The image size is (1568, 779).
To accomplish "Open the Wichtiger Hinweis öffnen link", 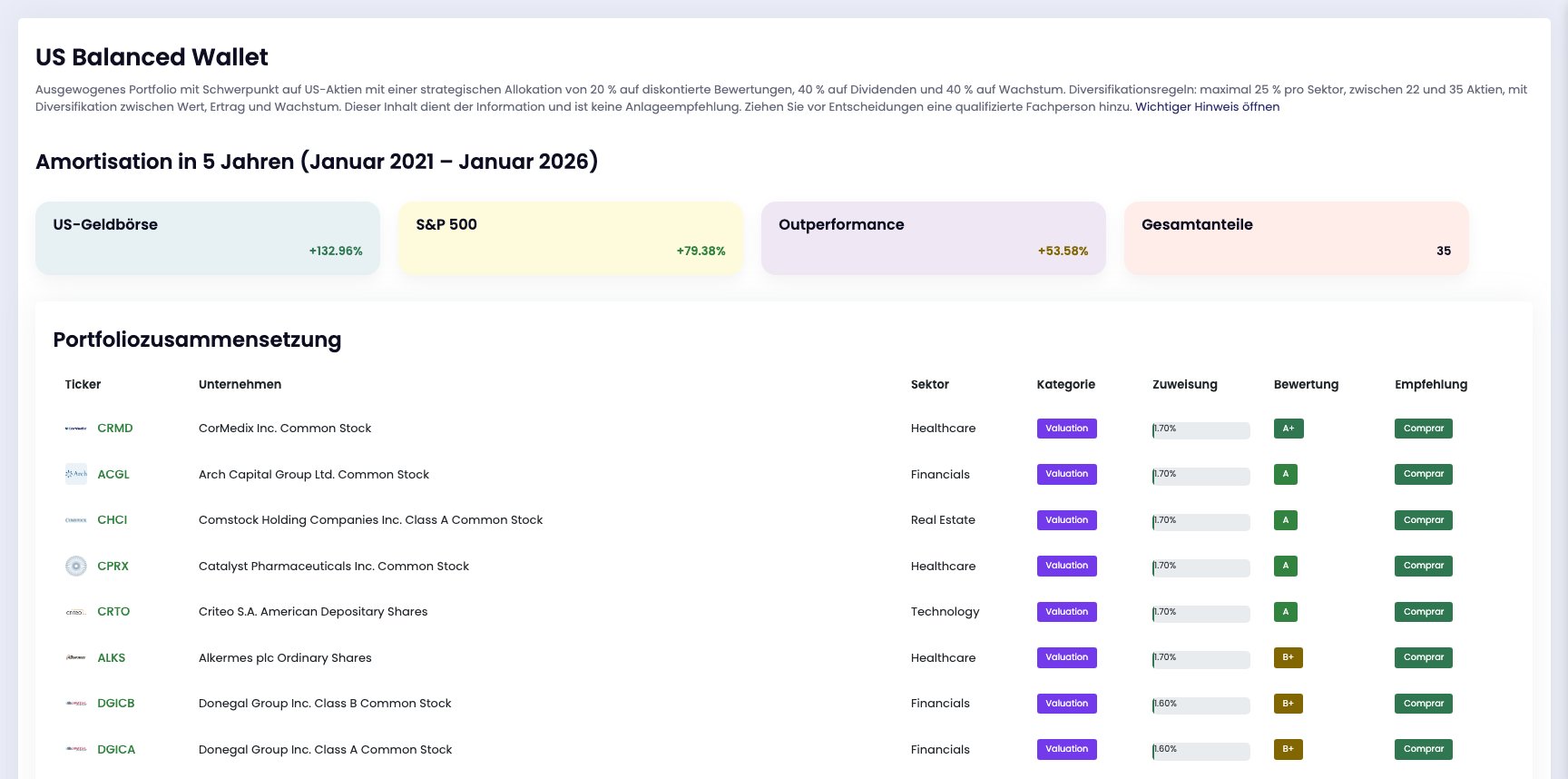I will pyautogui.click(x=1207, y=106).
